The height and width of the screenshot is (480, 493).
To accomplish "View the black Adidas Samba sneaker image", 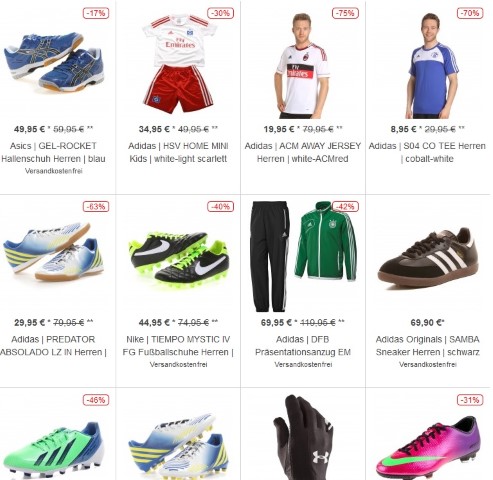I will click(x=428, y=258).
